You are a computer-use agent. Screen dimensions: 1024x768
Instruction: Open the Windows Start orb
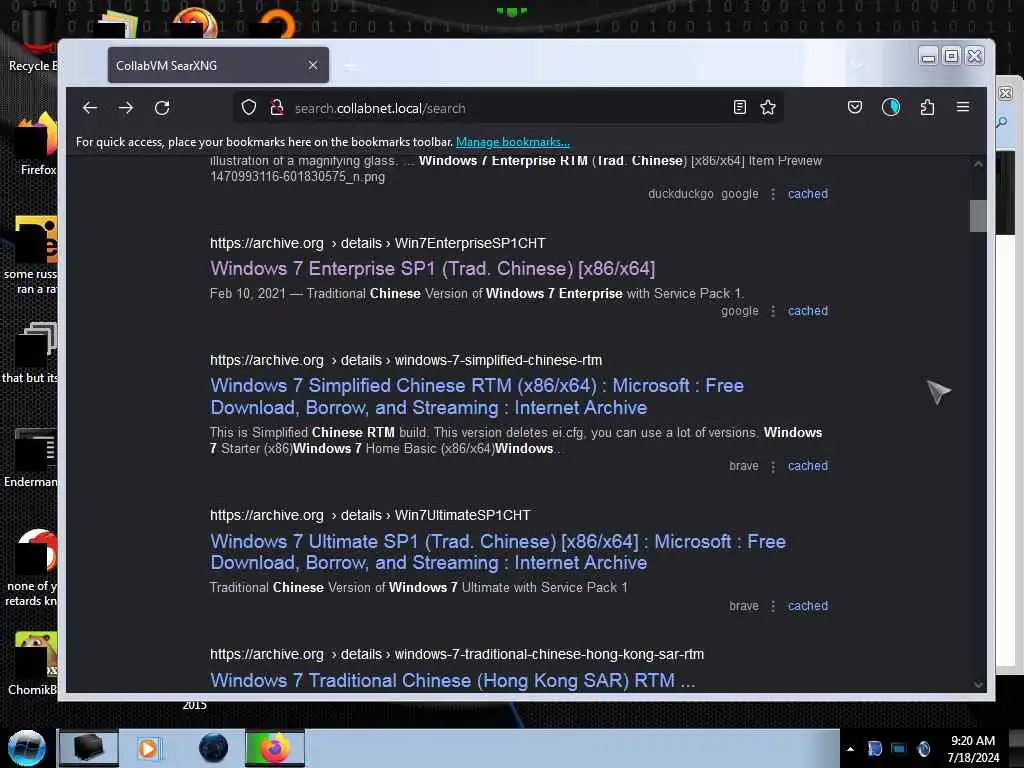(27, 748)
